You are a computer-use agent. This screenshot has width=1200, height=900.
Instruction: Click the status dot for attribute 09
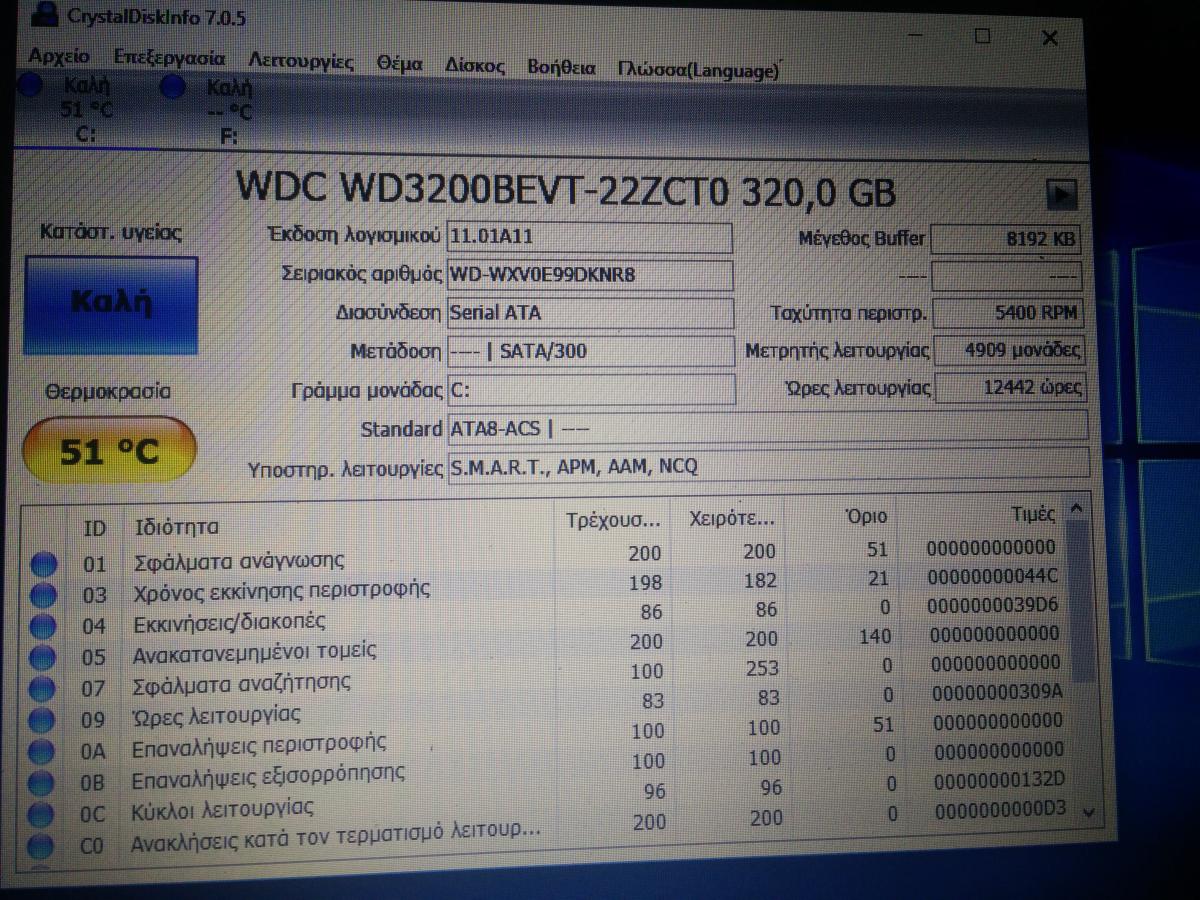41,722
